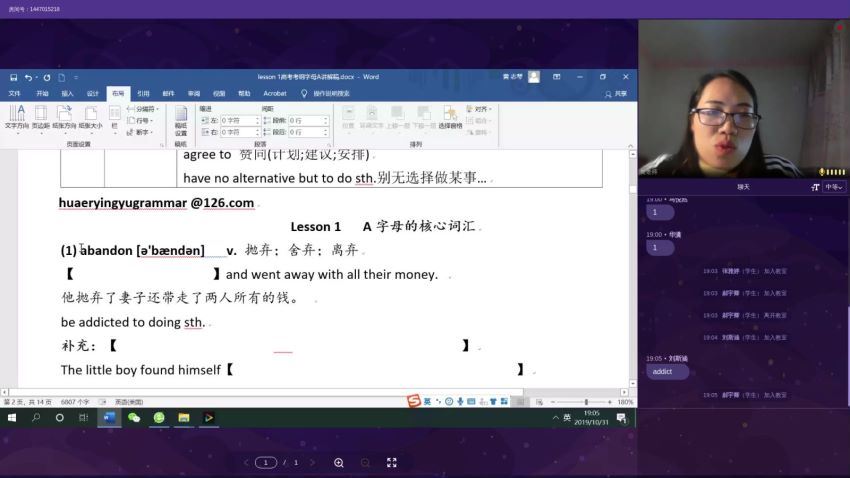The height and width of the screenshot is (478, 850).
Task: Toggle the ribbon display options button
Action: click(556, 77)
